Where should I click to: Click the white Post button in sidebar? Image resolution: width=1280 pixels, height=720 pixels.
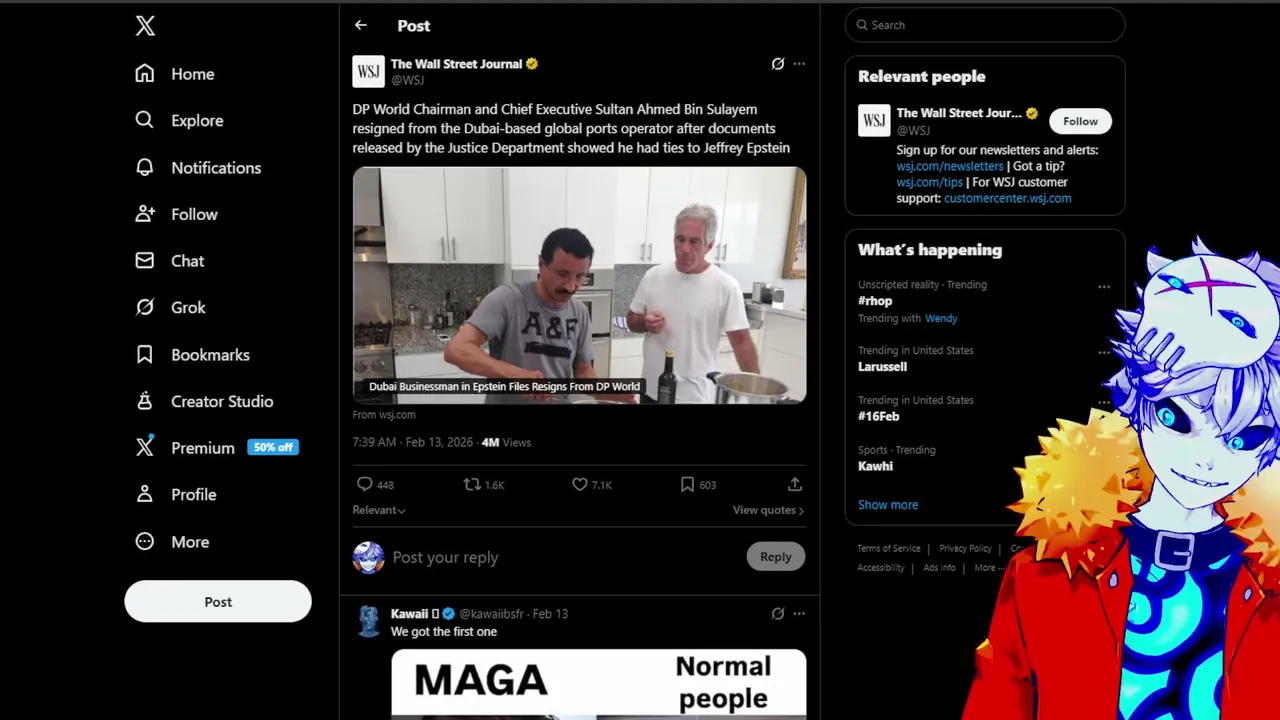pos(218,602)
